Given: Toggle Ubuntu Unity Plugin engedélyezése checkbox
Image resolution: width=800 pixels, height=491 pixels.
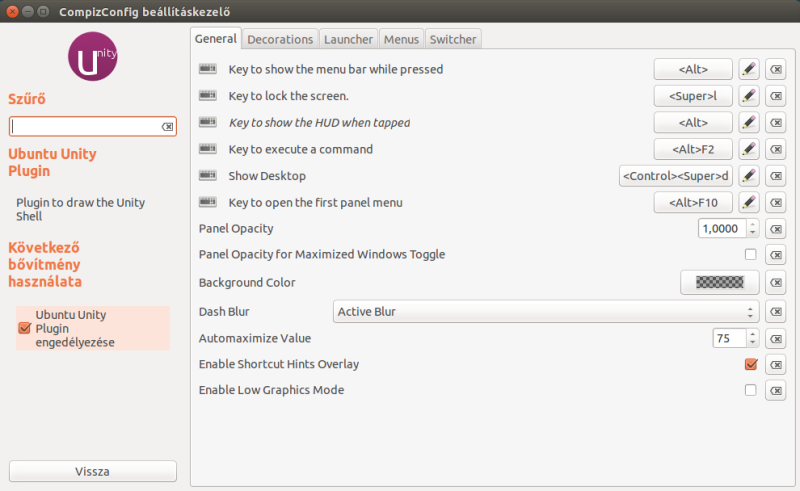Looking at the screenshot, I should [x=24, y=328].
